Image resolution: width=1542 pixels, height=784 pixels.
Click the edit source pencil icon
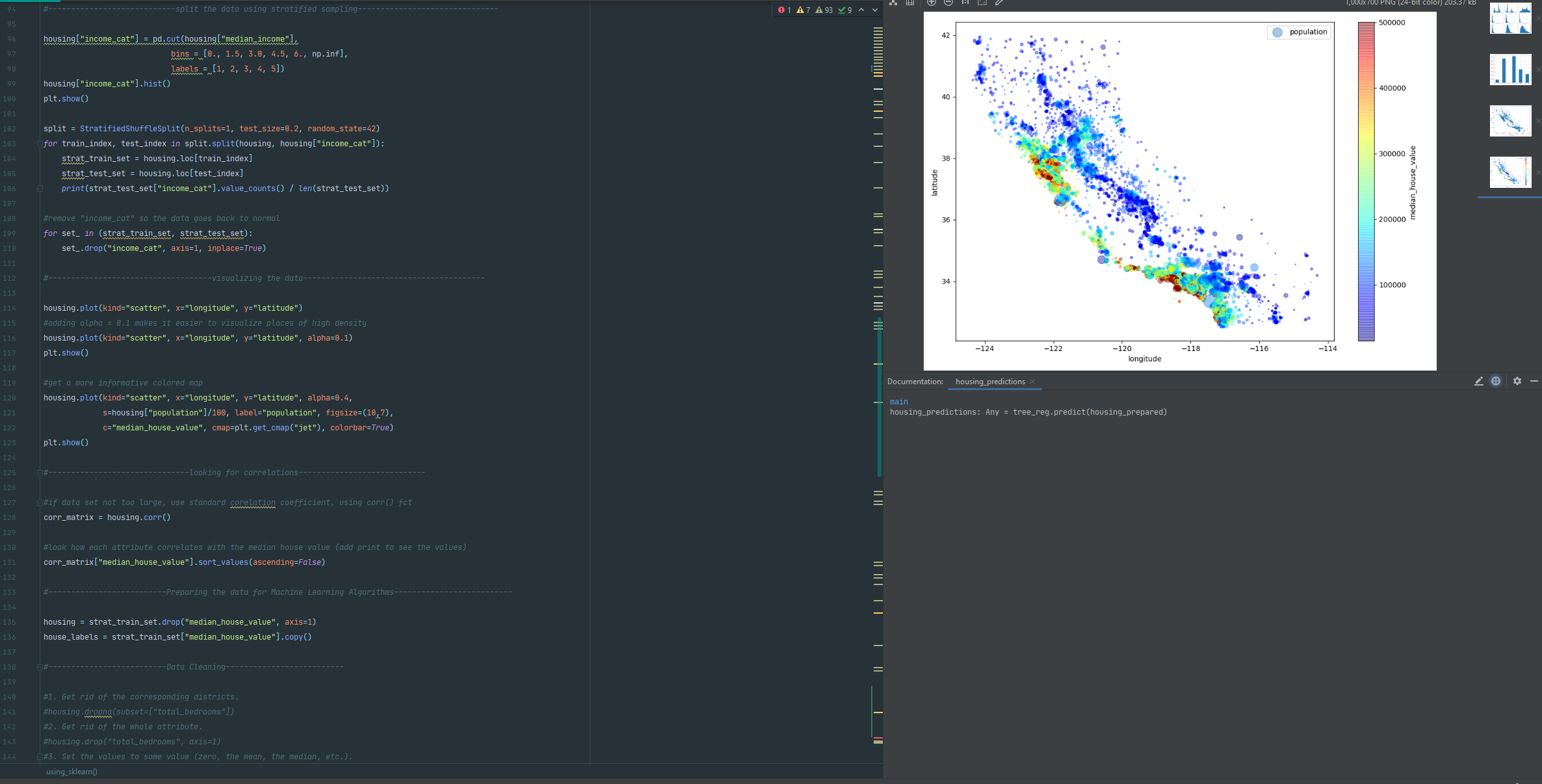click(1479, 382)
